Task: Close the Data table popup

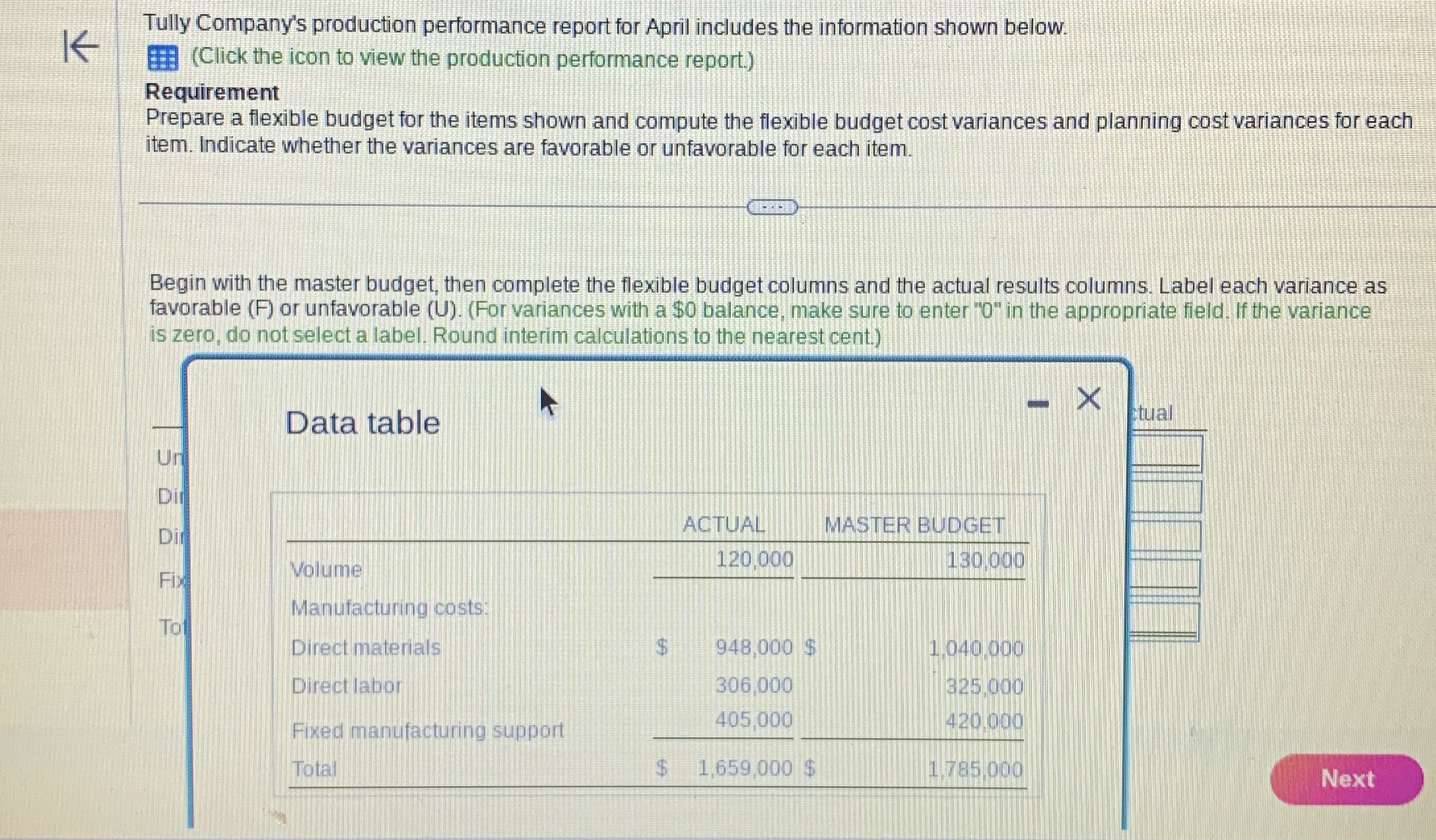Action: pos(1089,399)
